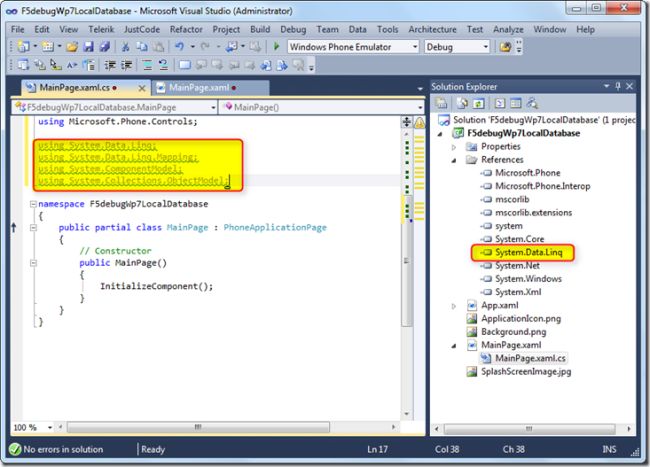This screenshot has width=650, height=467.
Task: Expand the Properties node
Action: [454, 147]
